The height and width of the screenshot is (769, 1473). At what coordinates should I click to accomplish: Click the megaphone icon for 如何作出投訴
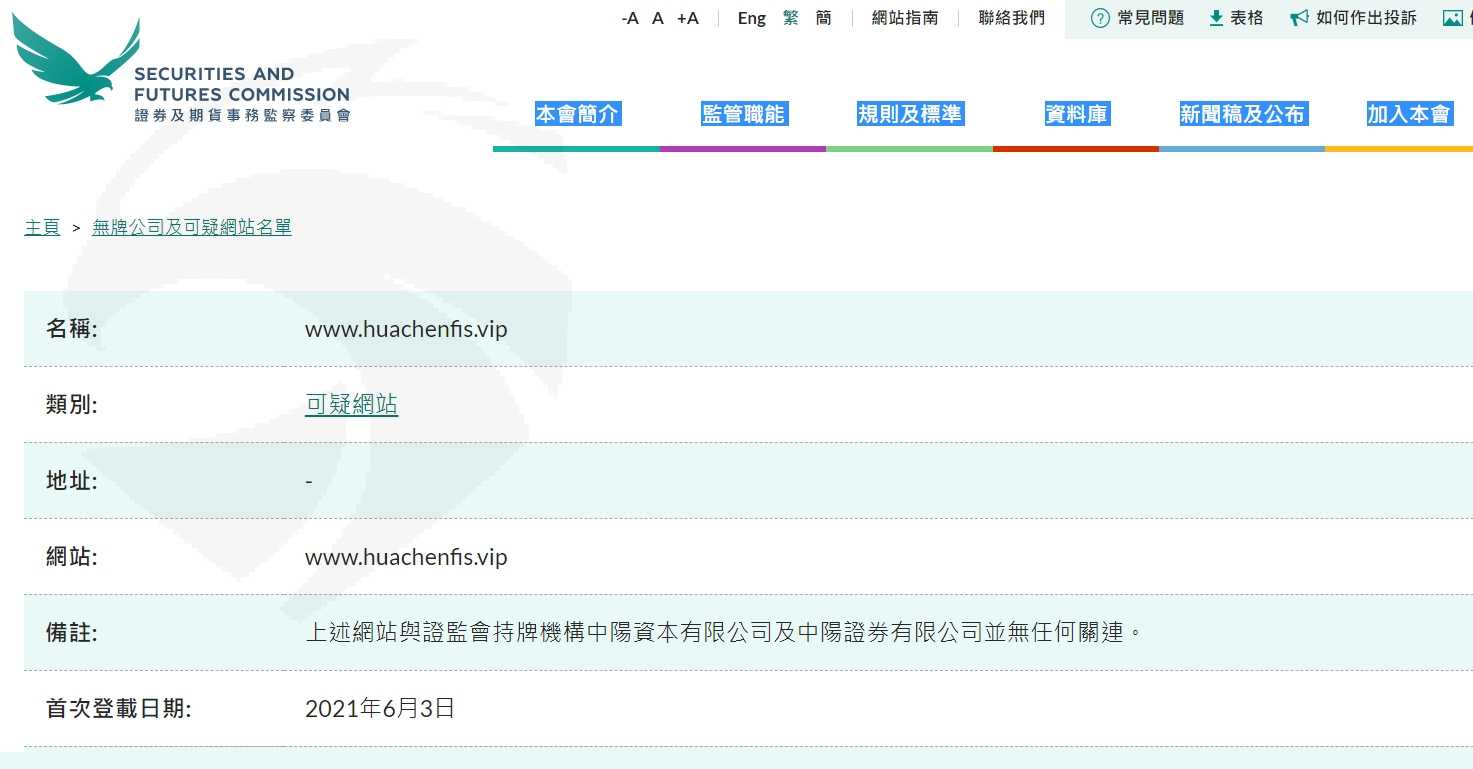point(1299,18)
